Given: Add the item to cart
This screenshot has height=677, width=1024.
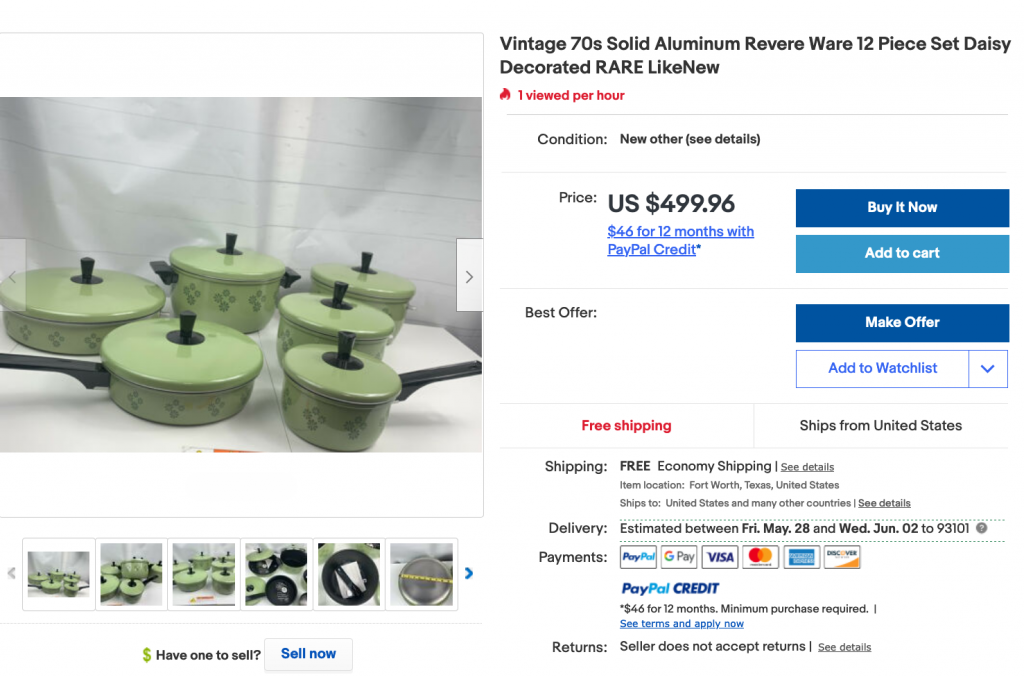Looking at the screenshot, I should coord(902,253).
